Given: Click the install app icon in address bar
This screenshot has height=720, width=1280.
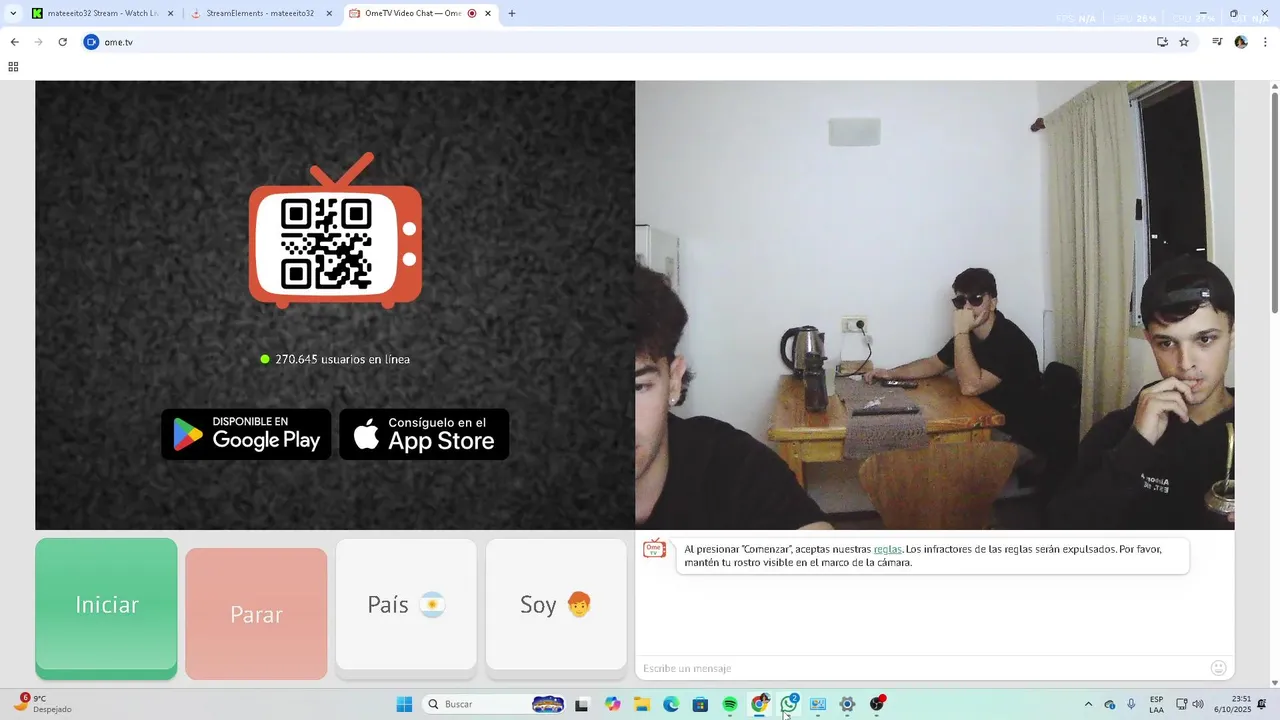Looking at the screenshot, I should pyautogui.click(x=1162, y=42).
